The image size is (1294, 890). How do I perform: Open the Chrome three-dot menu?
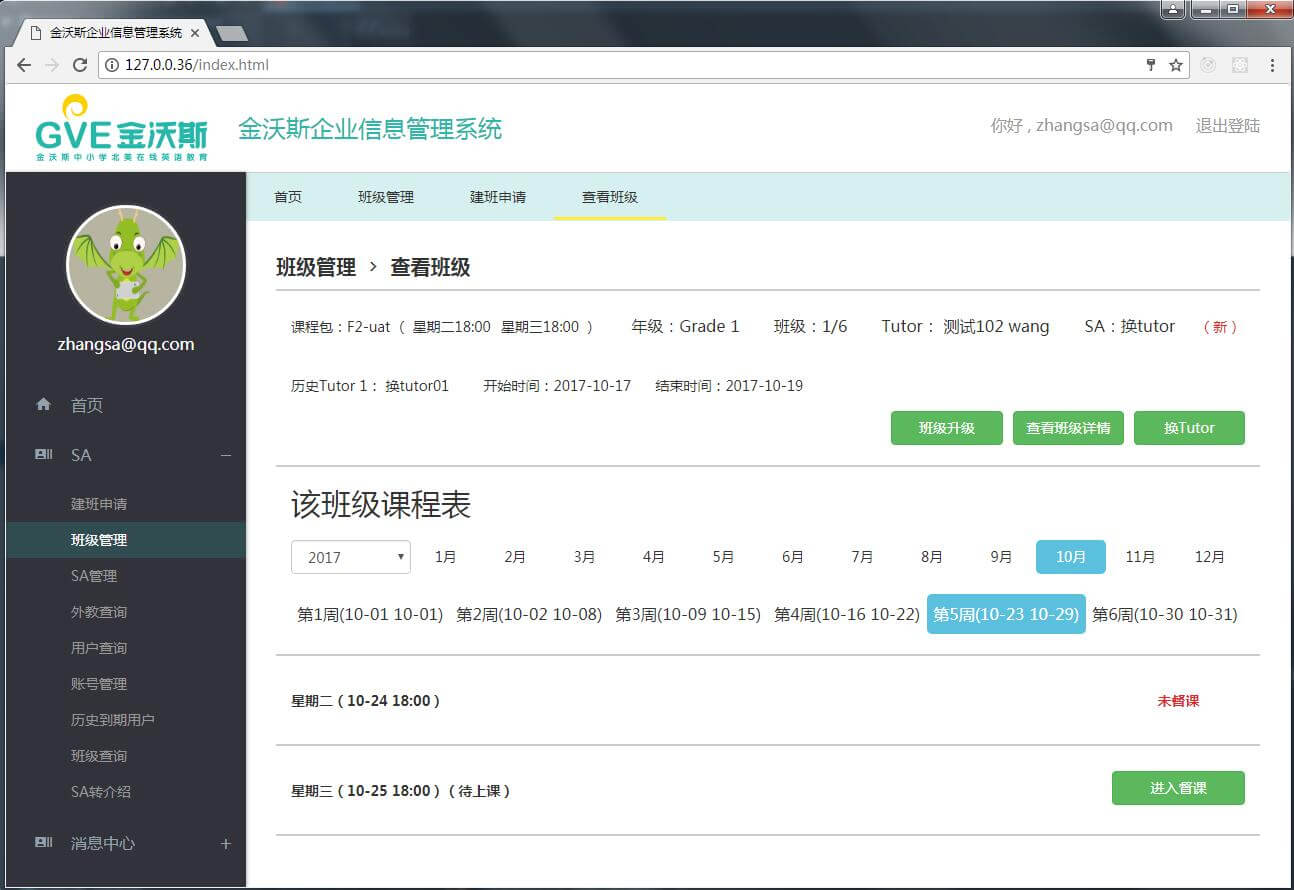coord(1272,65)
